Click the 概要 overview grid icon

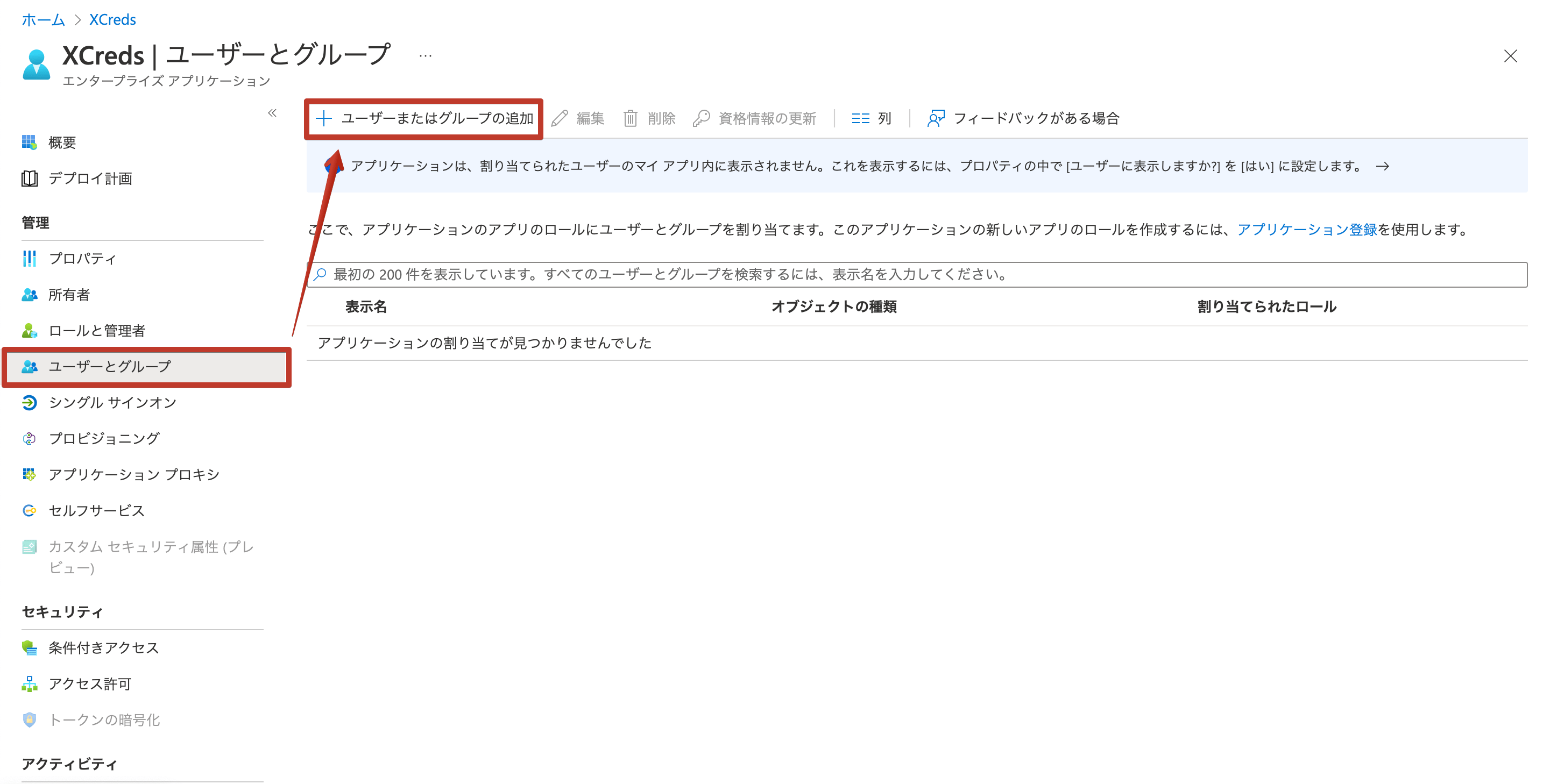click(30, 142)
